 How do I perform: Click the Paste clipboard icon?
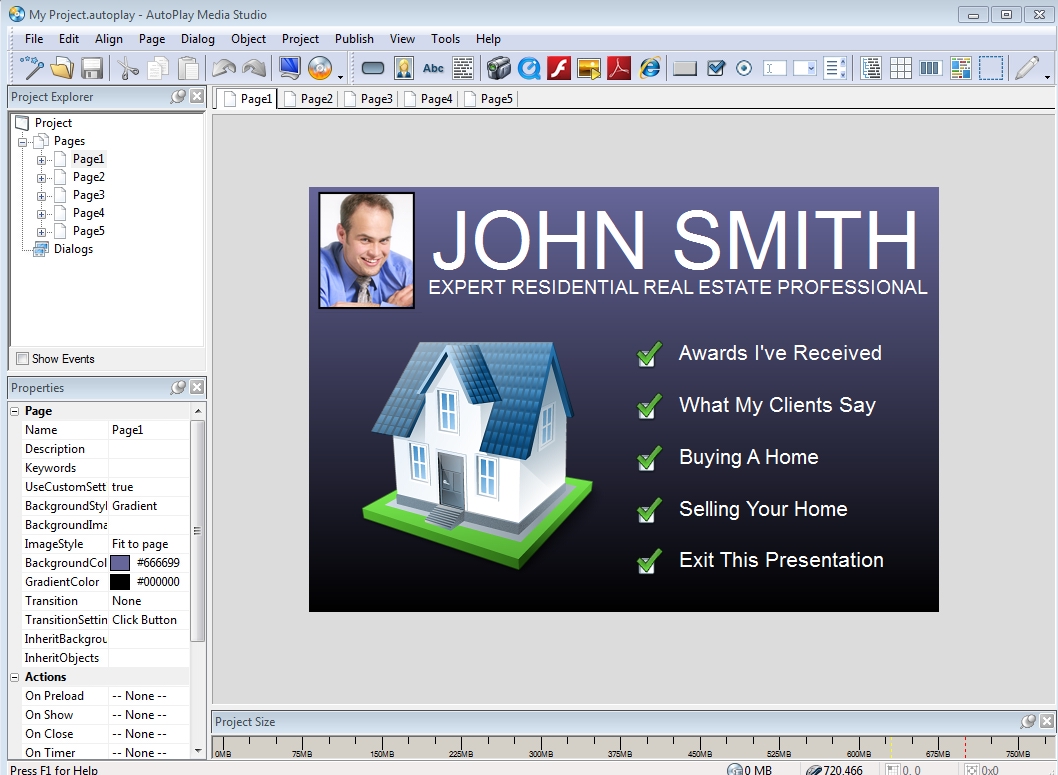click(188, 68)
